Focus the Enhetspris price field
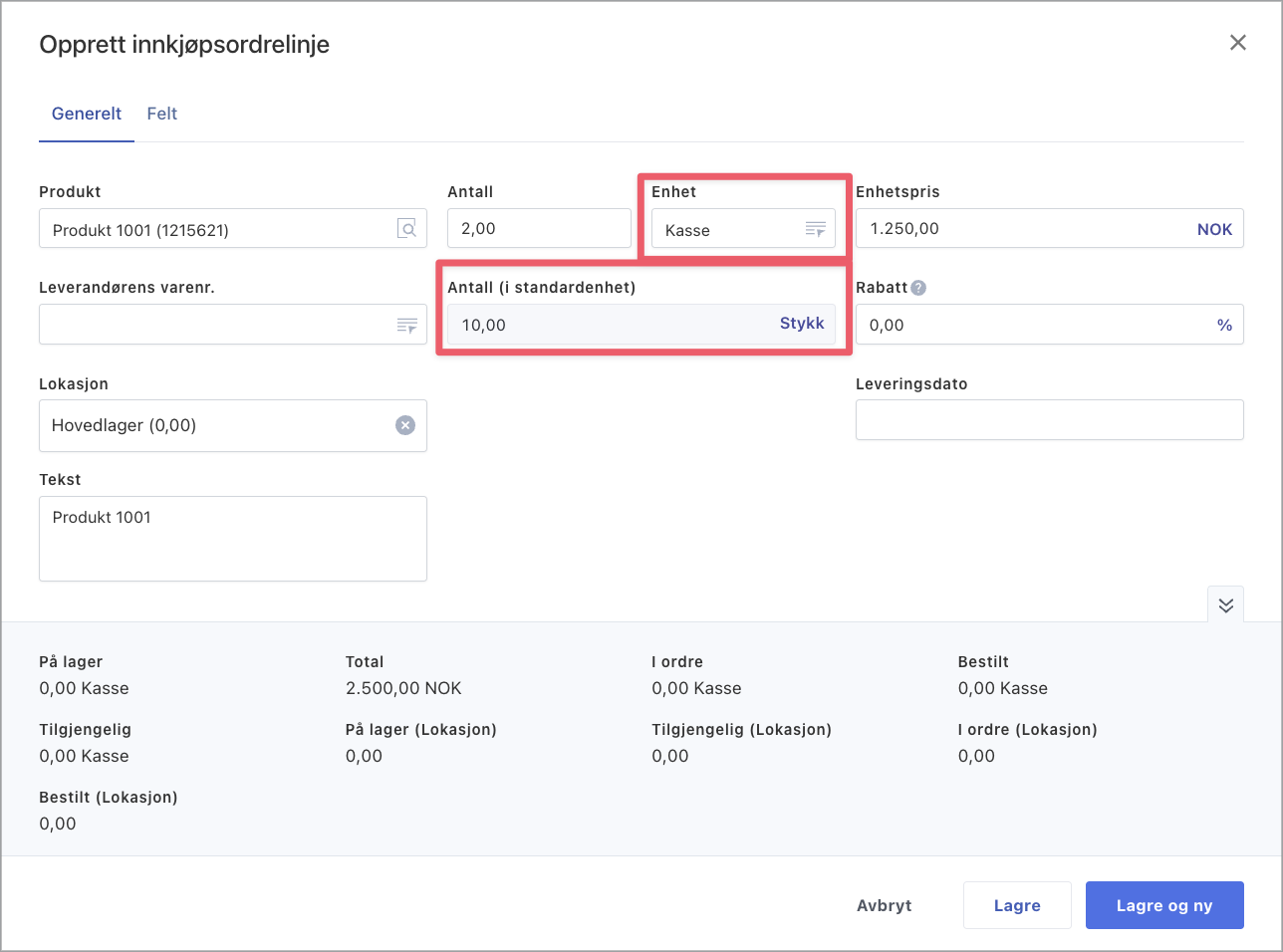The image size is (1283, 952). pos(1021,228)
